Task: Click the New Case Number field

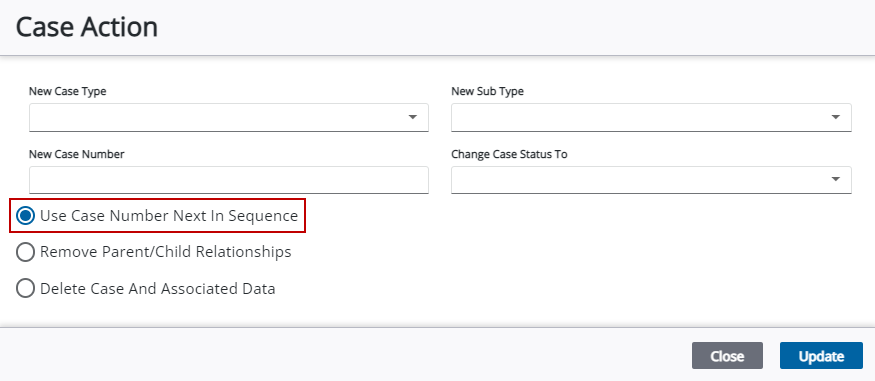Action: tap(229, 180)
